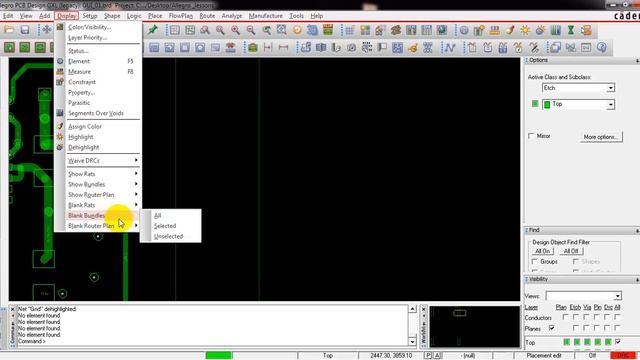Toggle Conductors Plan visibility checkbox
This screenshot has width=640, height=360.
point(565,317)
